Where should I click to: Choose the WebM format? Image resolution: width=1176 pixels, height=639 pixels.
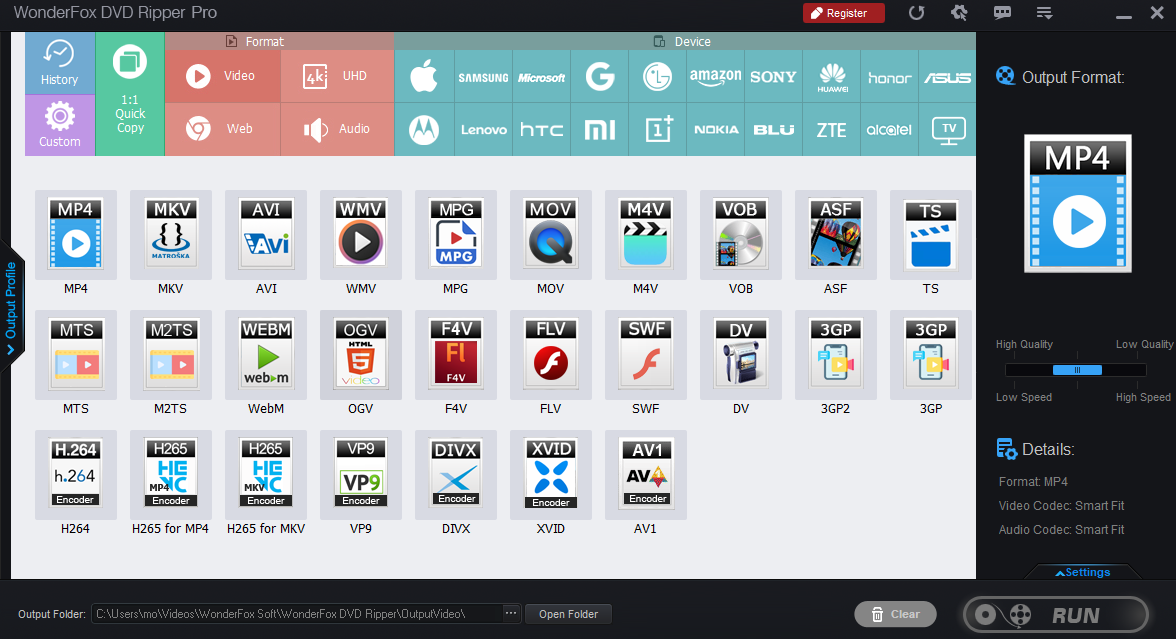pos(266,354)
